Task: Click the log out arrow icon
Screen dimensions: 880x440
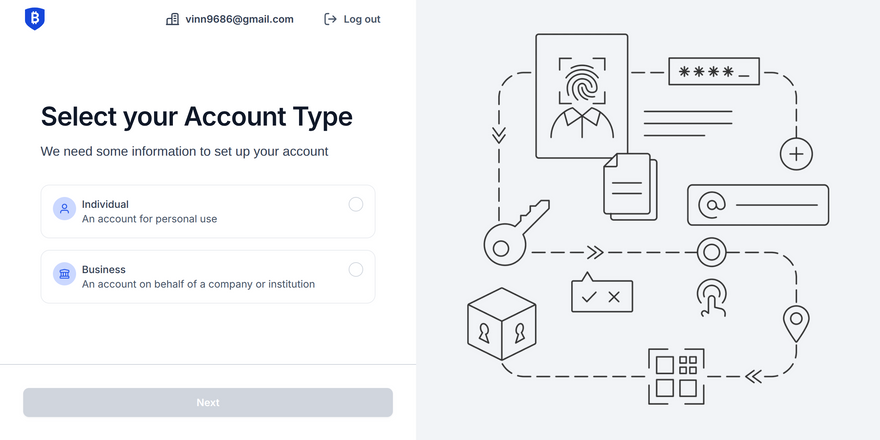Action: (x=330, y=19)
